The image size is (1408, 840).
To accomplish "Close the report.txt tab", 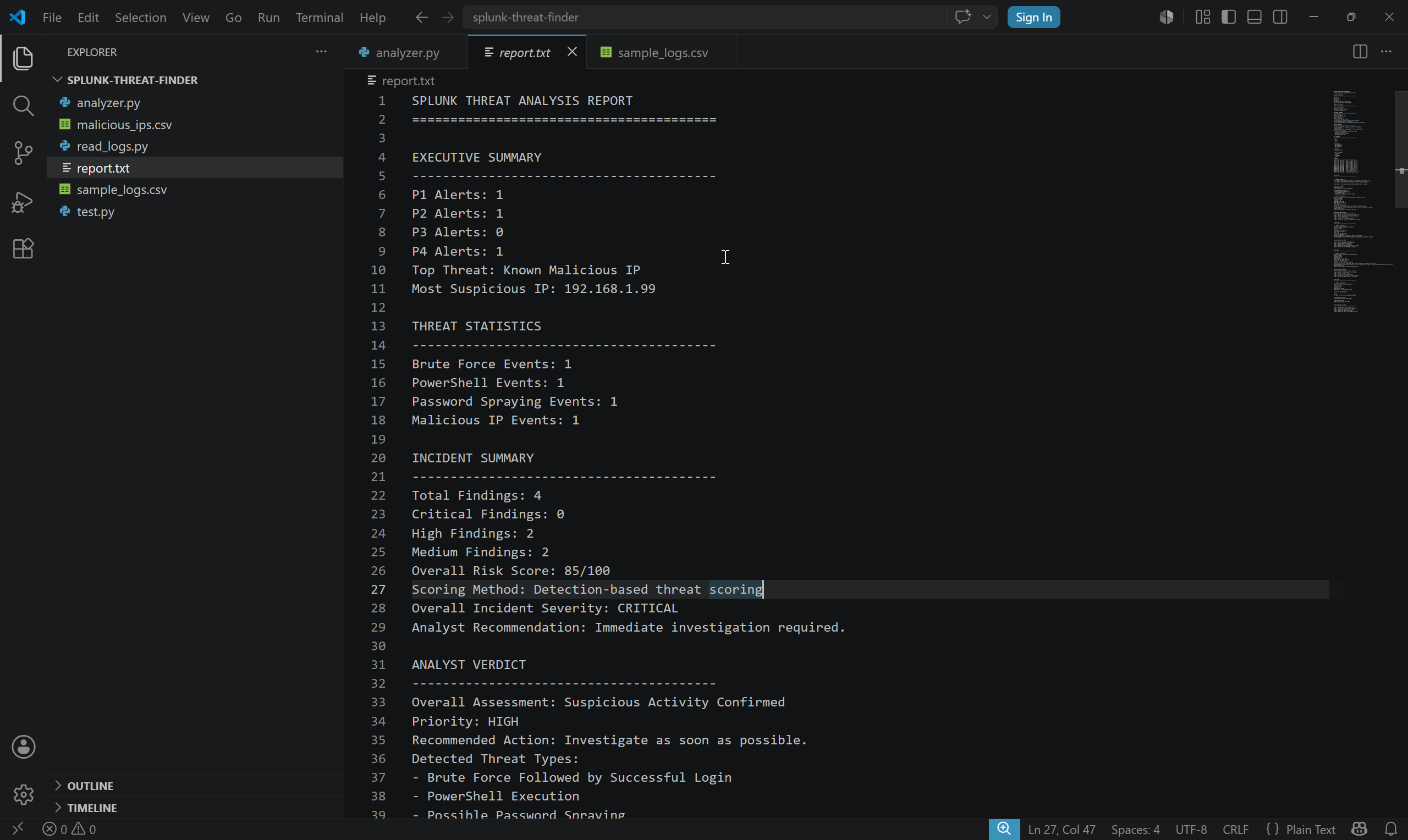I will click(572, 52).
